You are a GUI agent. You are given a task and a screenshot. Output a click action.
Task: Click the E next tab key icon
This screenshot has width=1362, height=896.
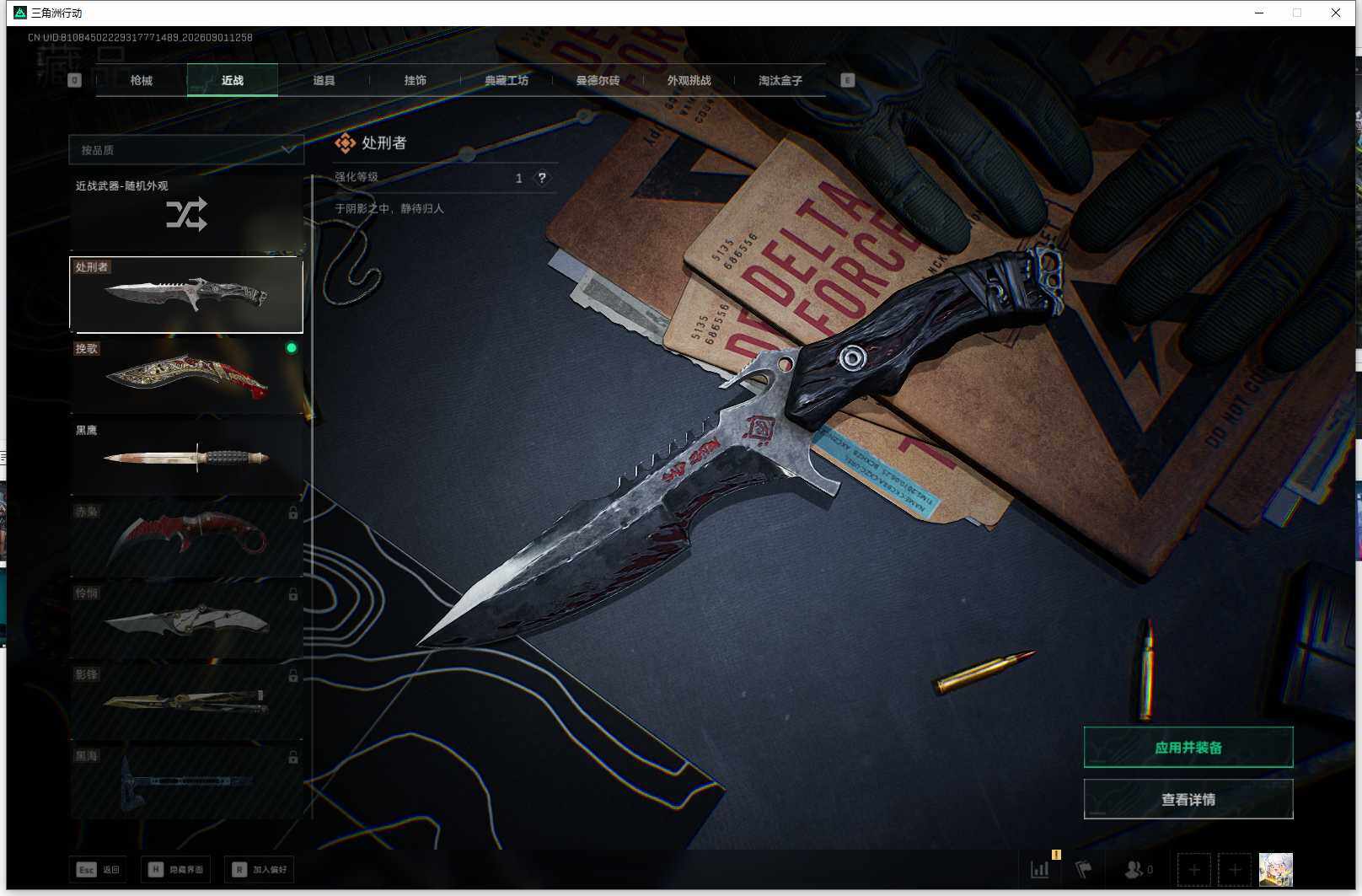tap(848, 80)
